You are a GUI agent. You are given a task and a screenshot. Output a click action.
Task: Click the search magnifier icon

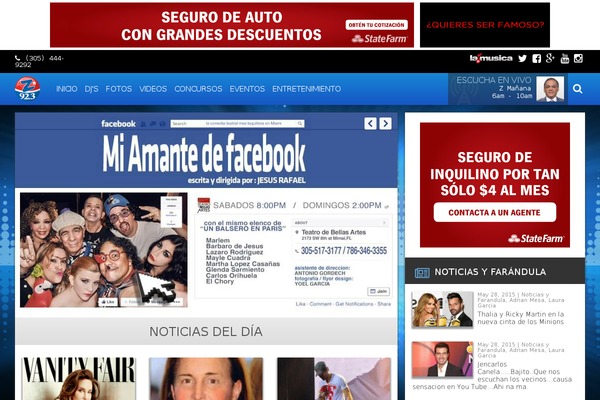(577, 89)
